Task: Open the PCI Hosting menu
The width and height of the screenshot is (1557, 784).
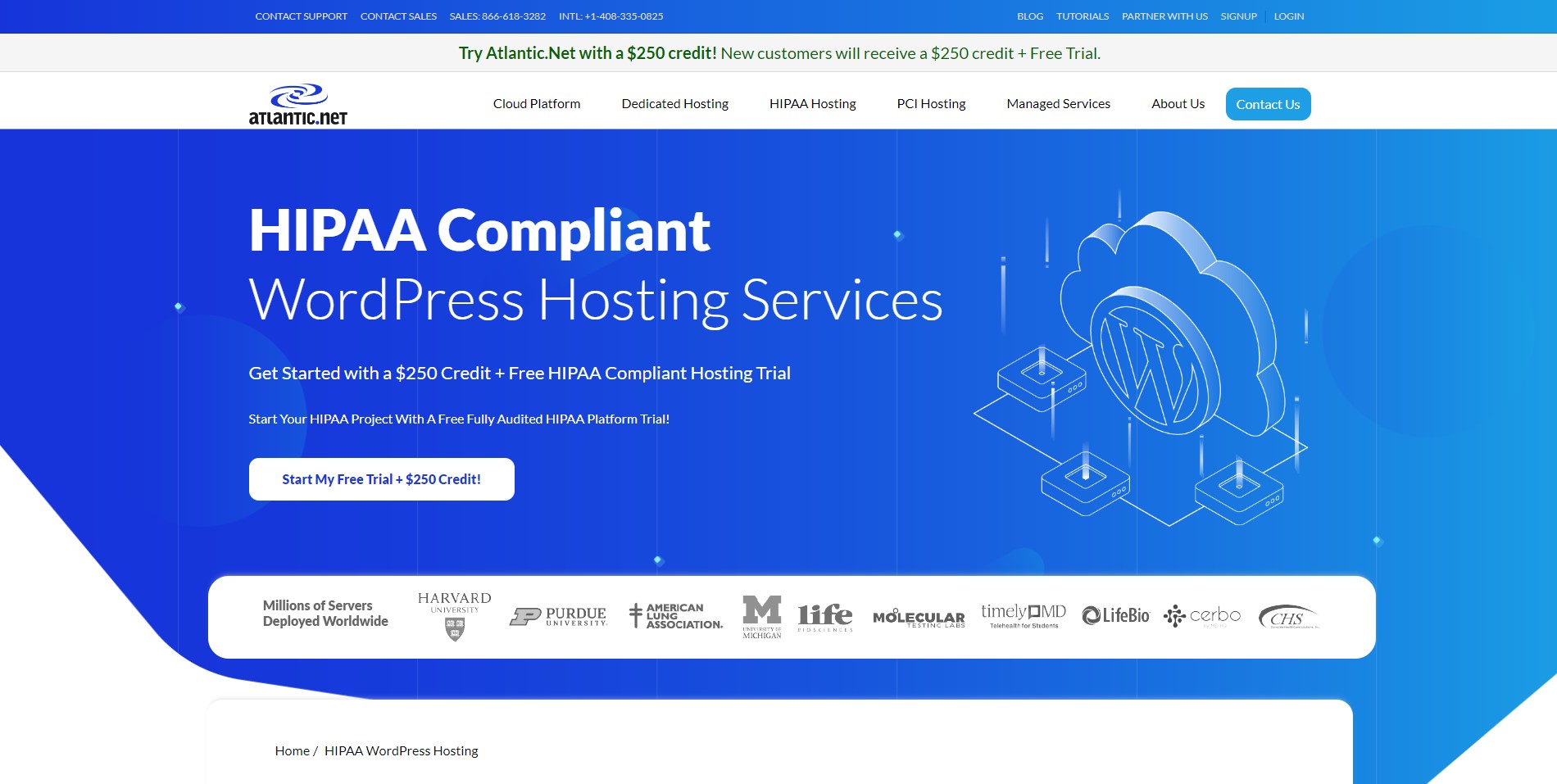Action: [x=931, y=103]
